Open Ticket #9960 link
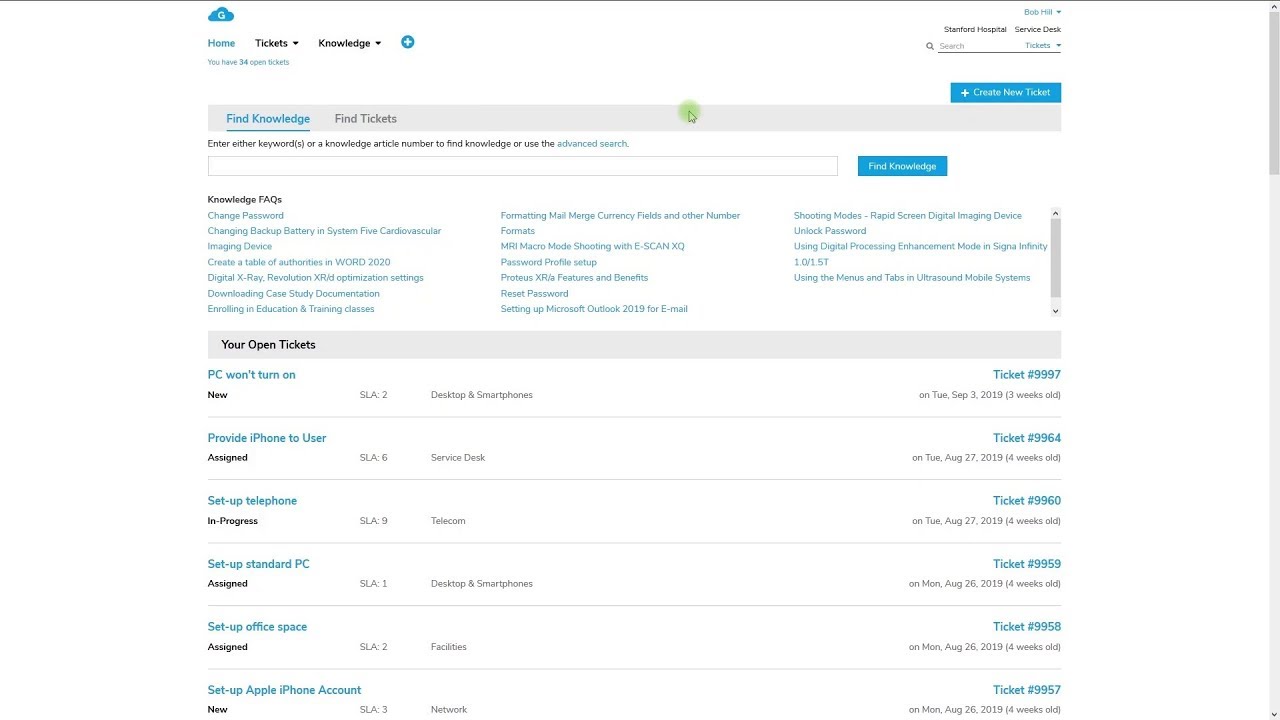 (x=1026, y=501)
